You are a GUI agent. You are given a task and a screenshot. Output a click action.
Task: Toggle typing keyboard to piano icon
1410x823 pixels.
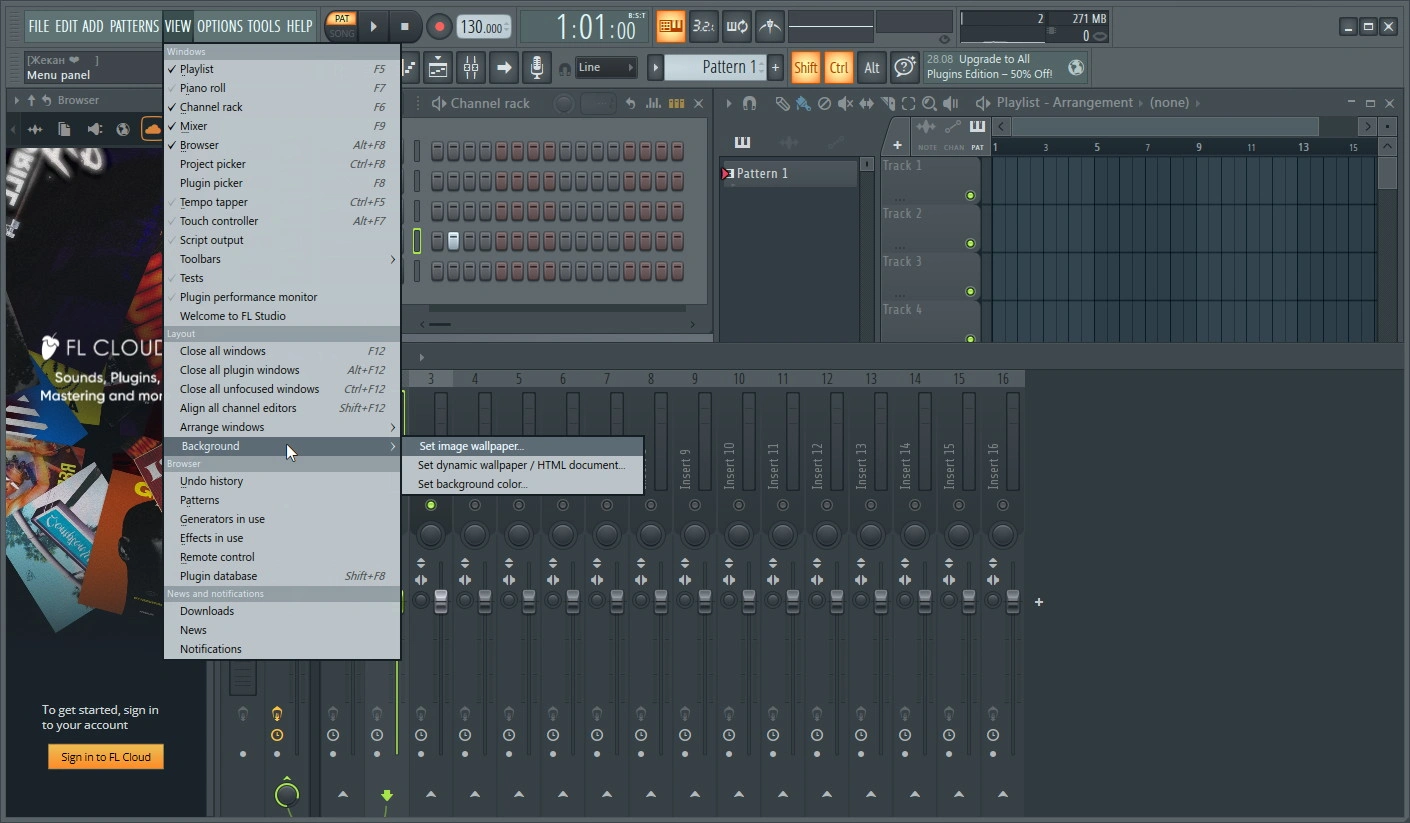tap(671, 27)
